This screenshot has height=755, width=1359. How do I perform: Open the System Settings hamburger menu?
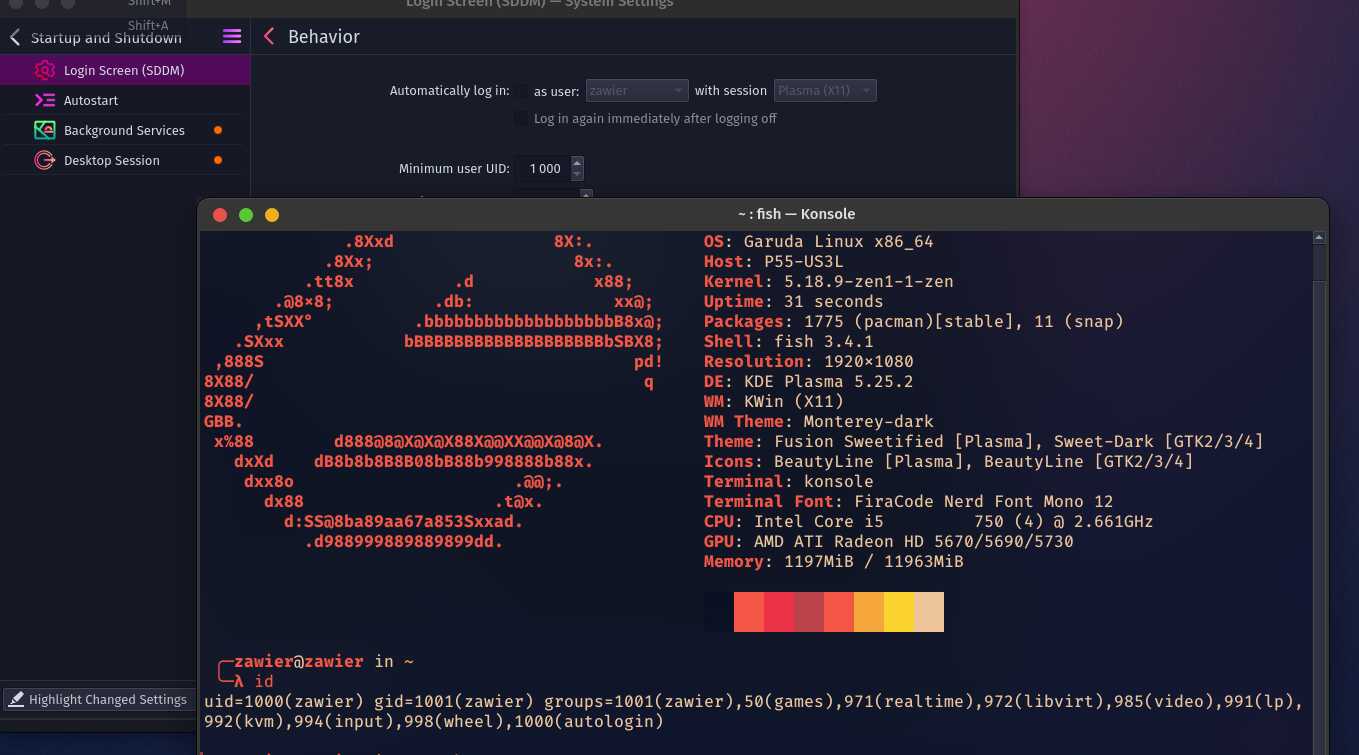pos(232,37)
